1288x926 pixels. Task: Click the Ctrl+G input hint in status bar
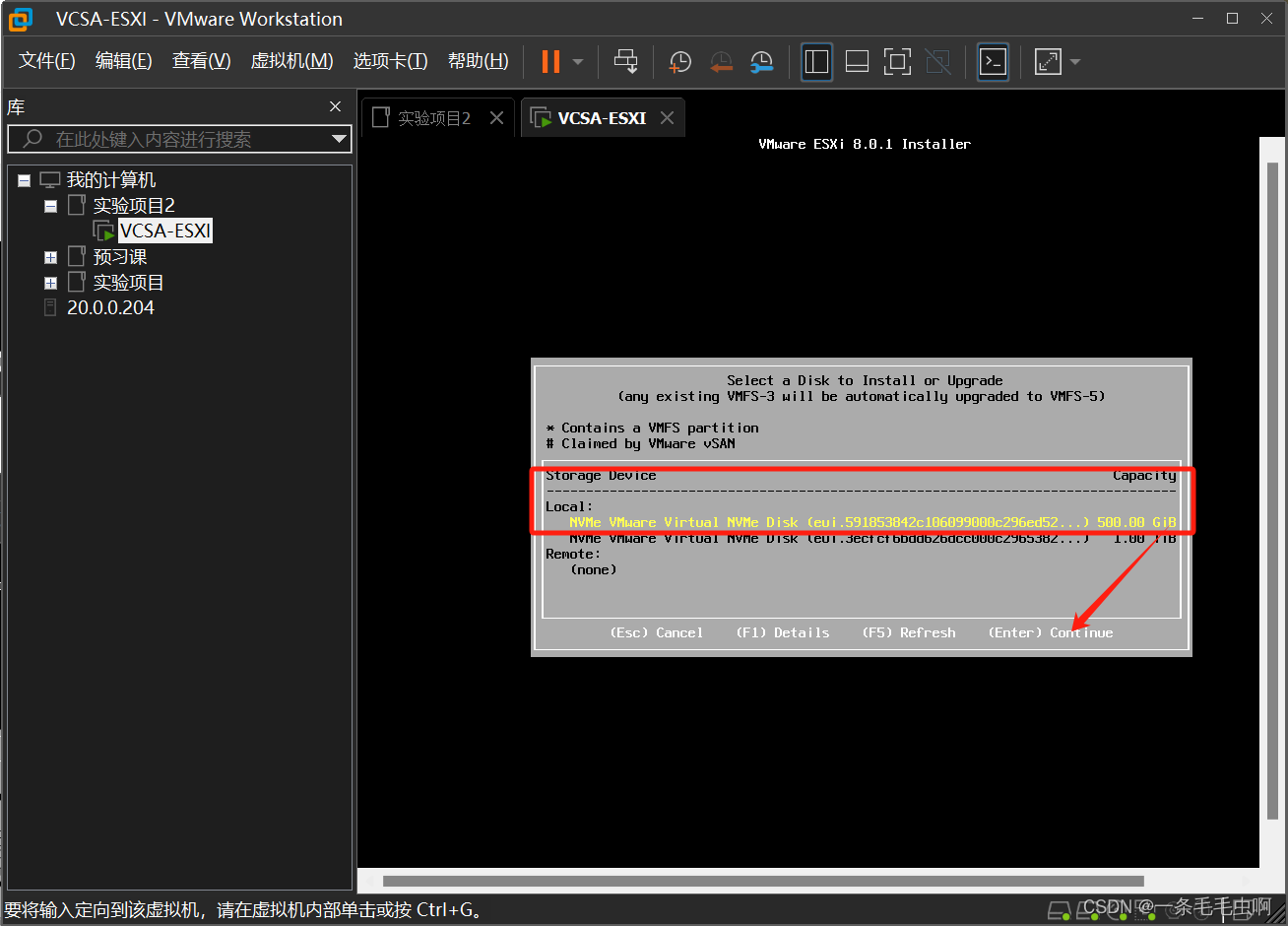pos(246,910)
